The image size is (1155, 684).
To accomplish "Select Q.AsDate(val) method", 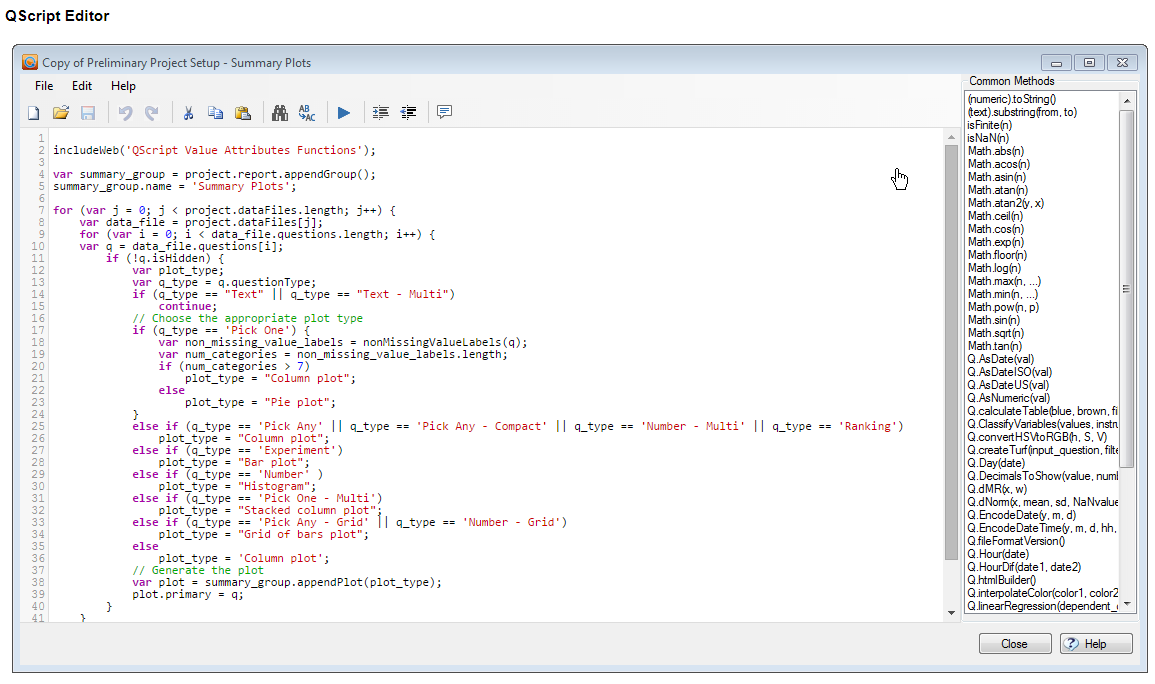I will coord(1000,359).
